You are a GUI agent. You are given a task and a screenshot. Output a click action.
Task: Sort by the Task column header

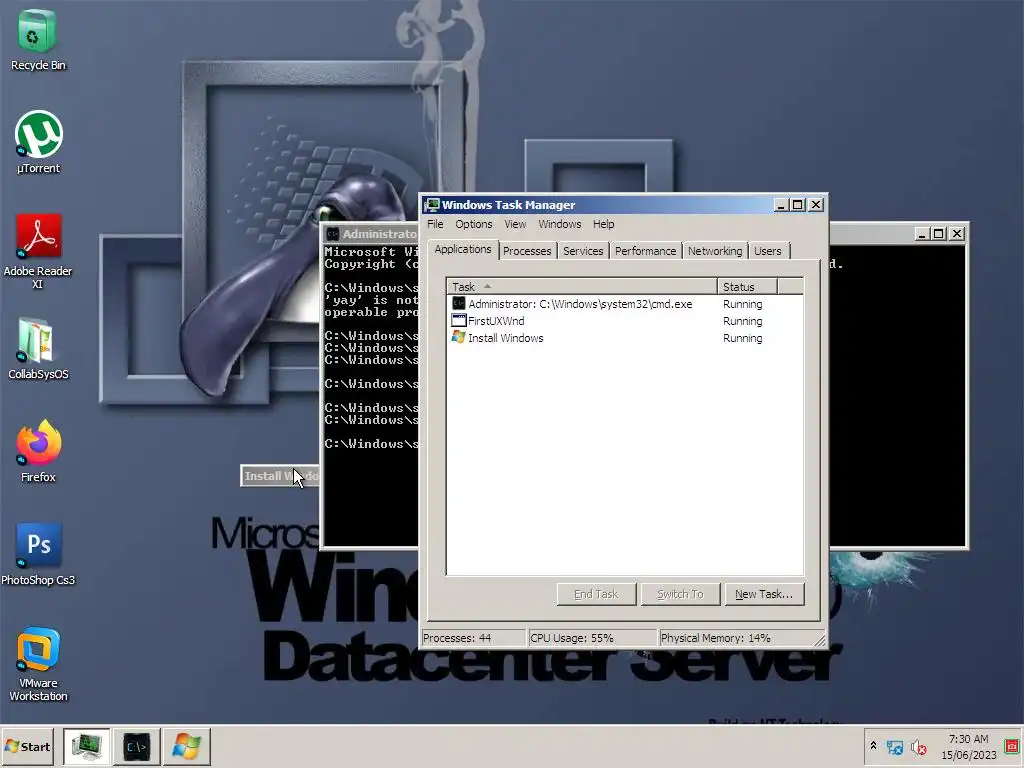point(582,287)
